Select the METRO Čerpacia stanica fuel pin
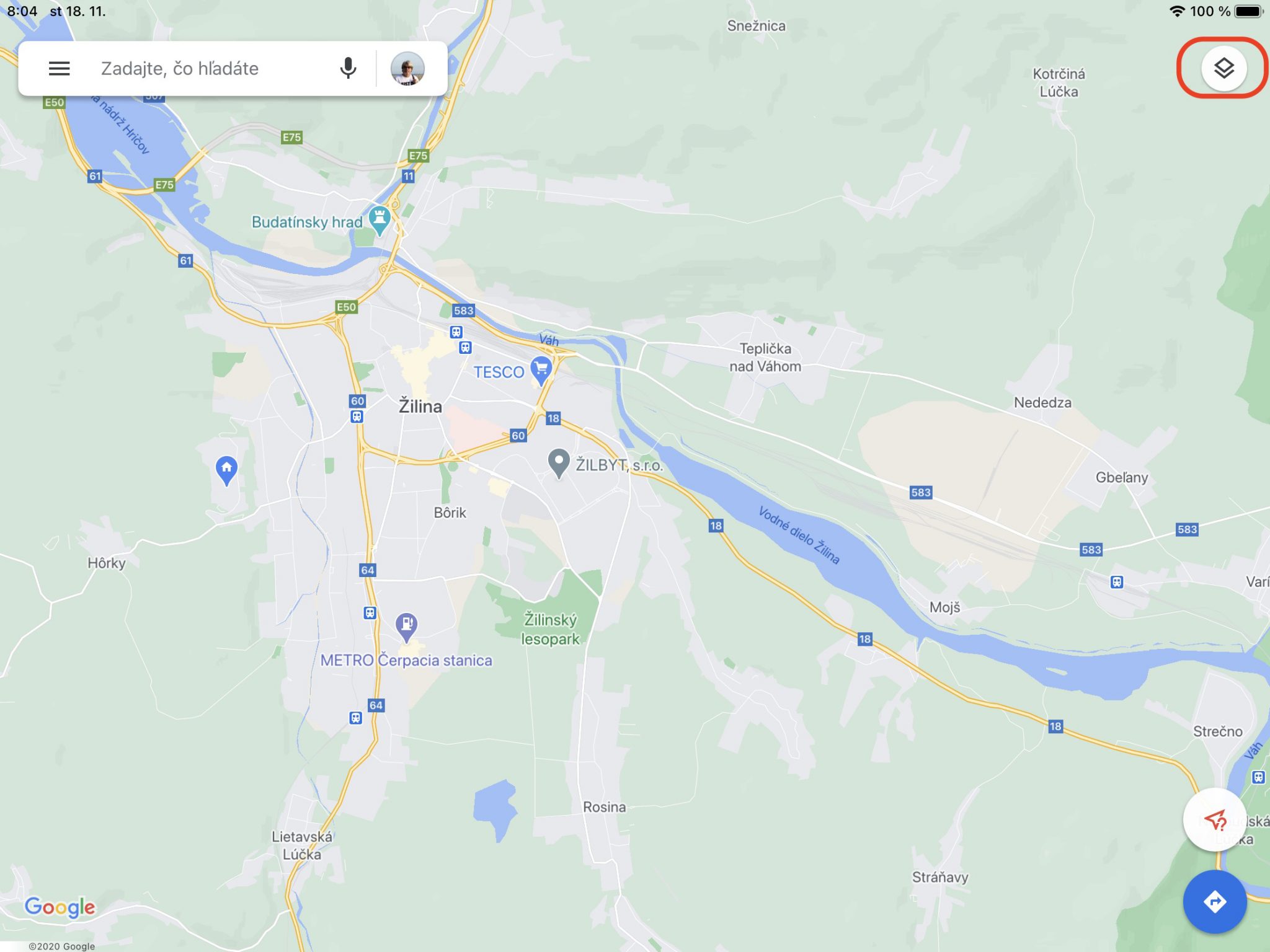The height and width of the screenshot is (952, 1270). (406, 627)
